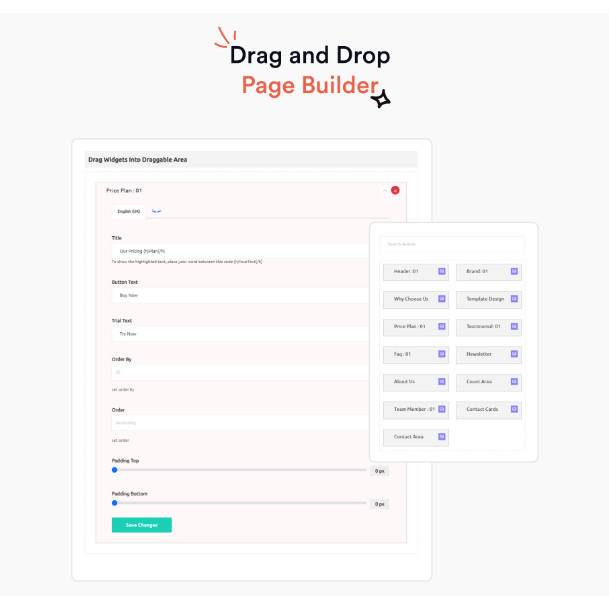Screen dimensions: 609x609
Task: Click the icon on Newsletter widget
Action: coord(514,354)
